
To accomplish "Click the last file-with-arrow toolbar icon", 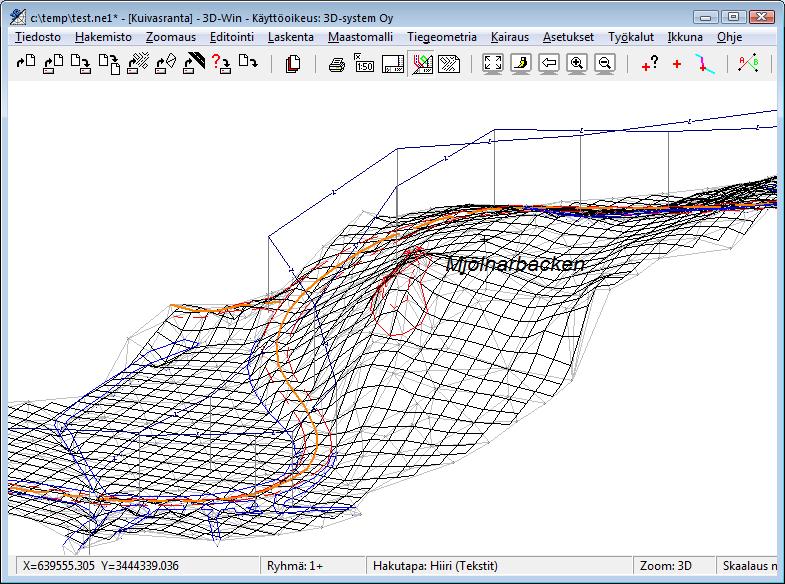I will [248, 63].
